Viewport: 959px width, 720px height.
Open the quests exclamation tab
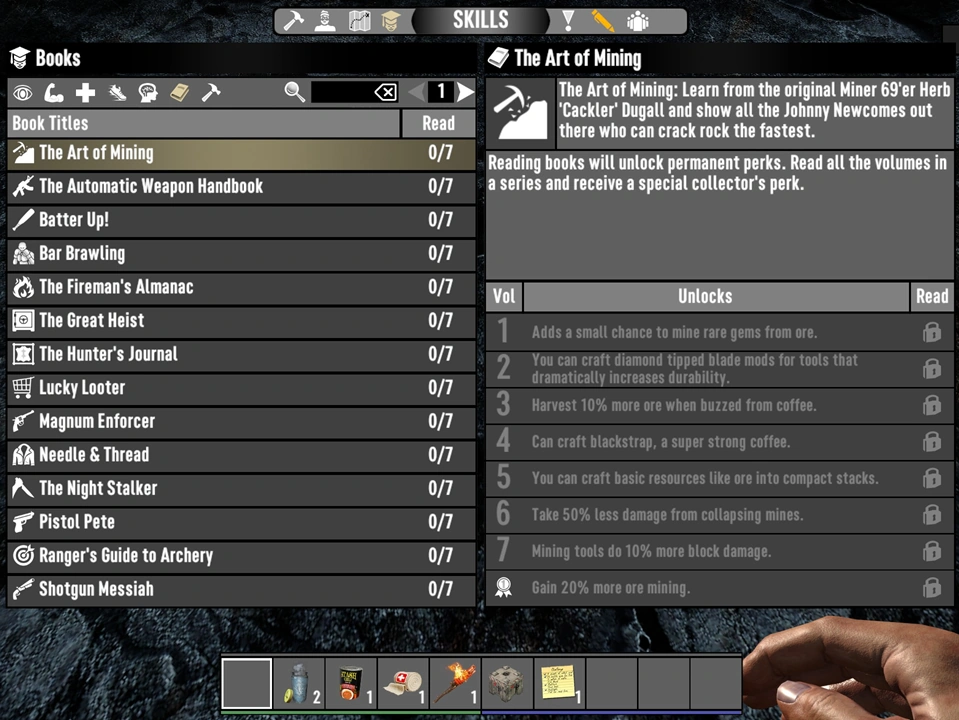point(568,21)
